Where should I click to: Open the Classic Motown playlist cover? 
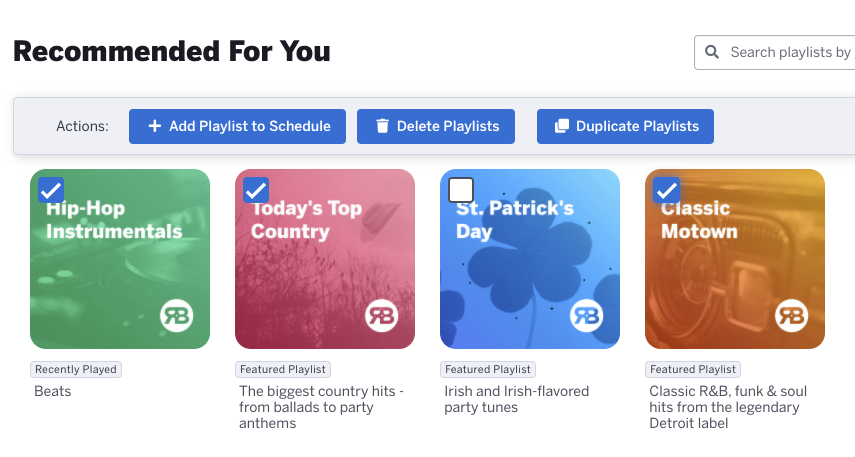tap(735, 259)
